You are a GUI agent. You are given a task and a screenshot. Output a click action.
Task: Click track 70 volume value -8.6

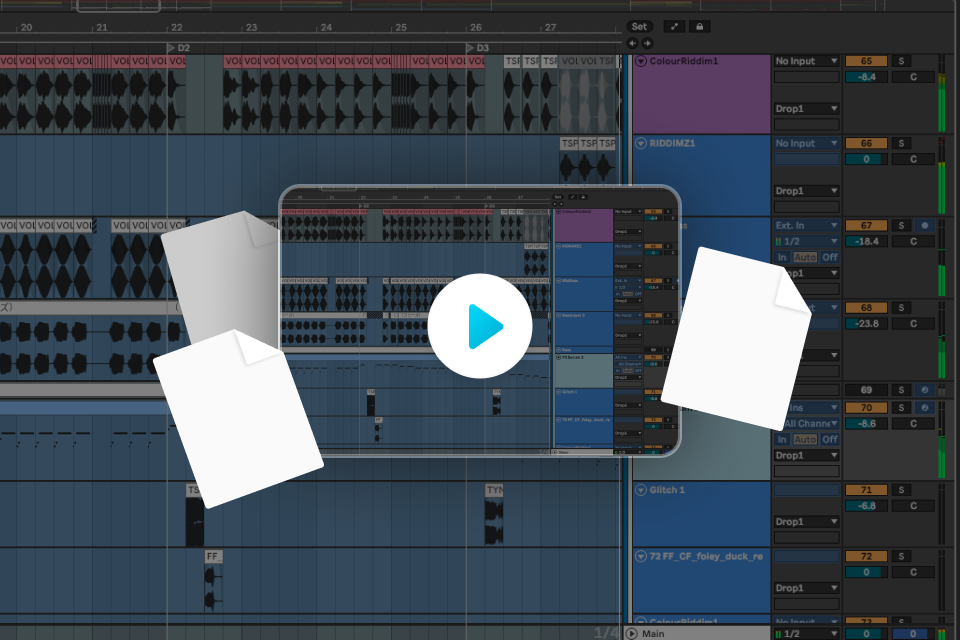click(x=866, y=424)
